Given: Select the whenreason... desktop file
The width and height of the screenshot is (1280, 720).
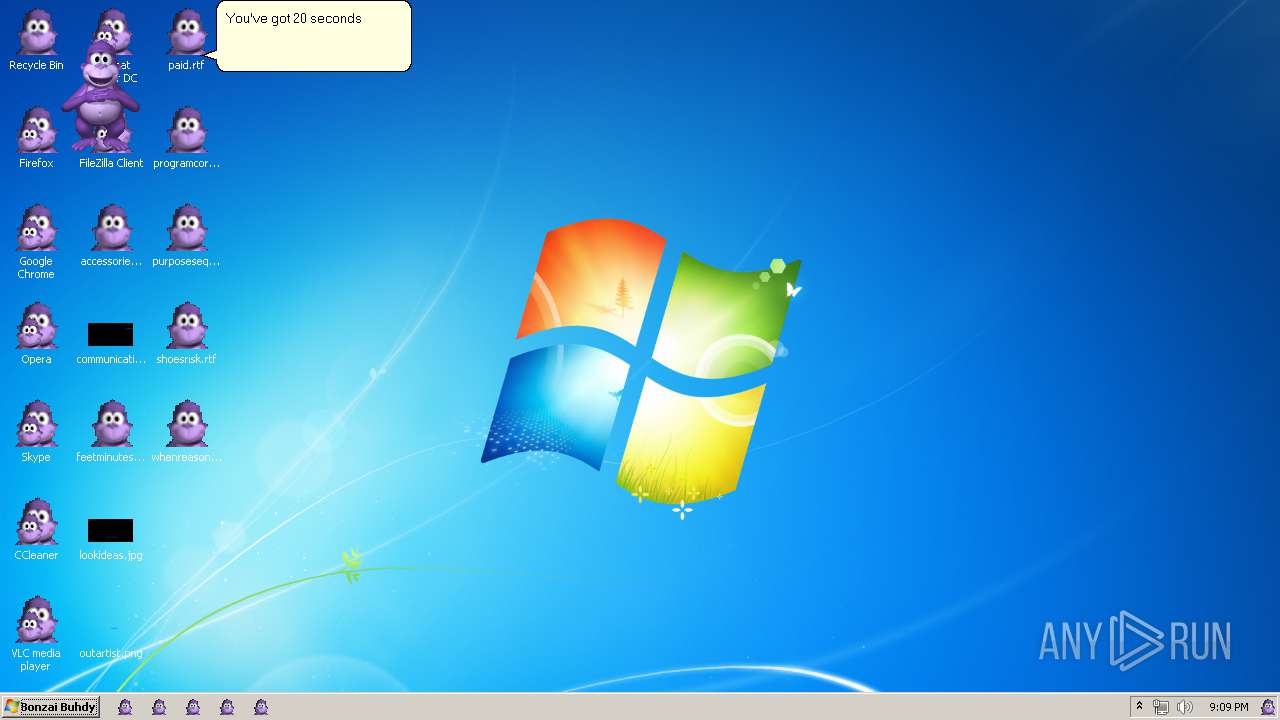Looking at the screenshot, I should tap(186, 432).
